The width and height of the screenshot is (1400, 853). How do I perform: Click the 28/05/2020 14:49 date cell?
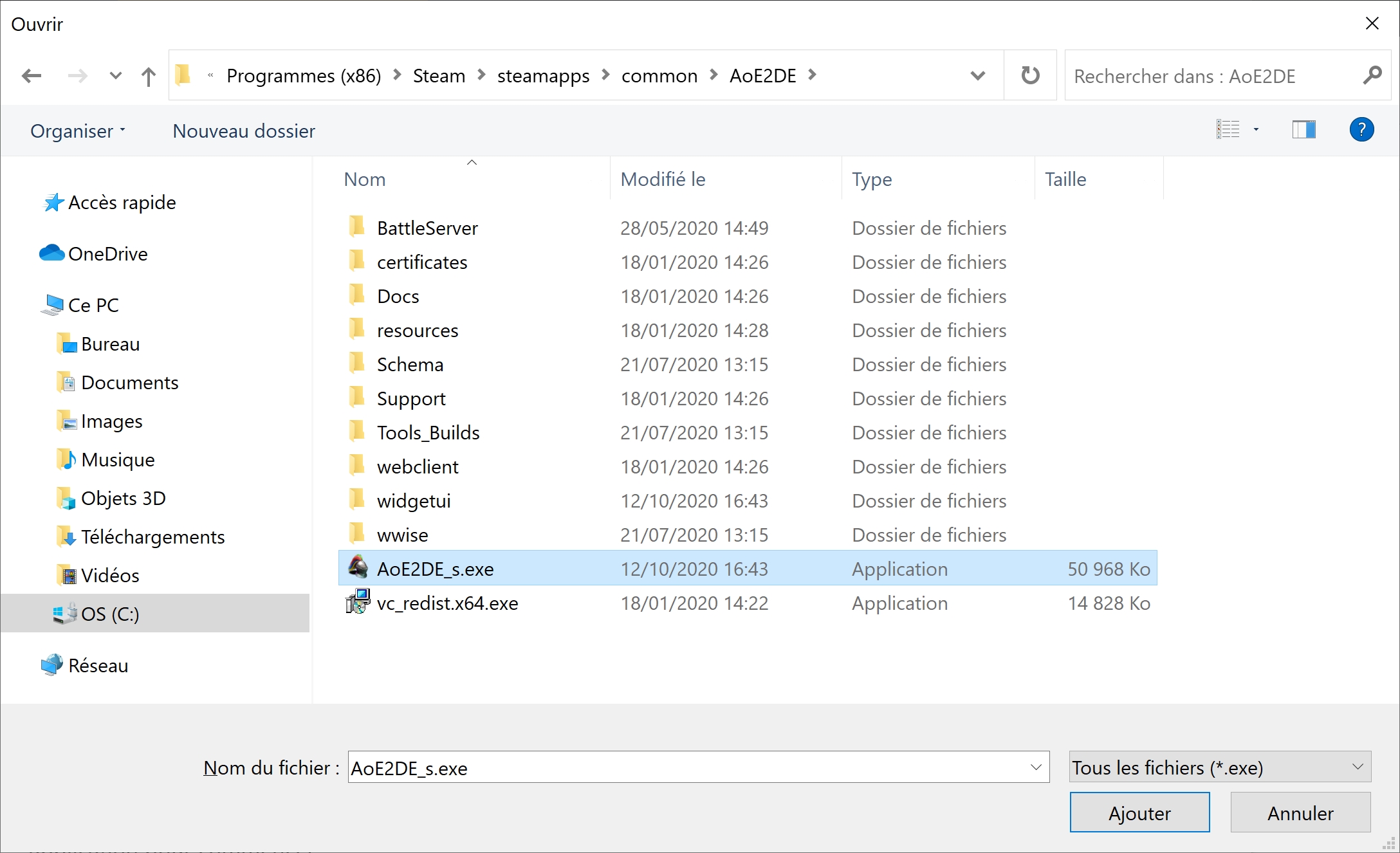tap(694, 228)
